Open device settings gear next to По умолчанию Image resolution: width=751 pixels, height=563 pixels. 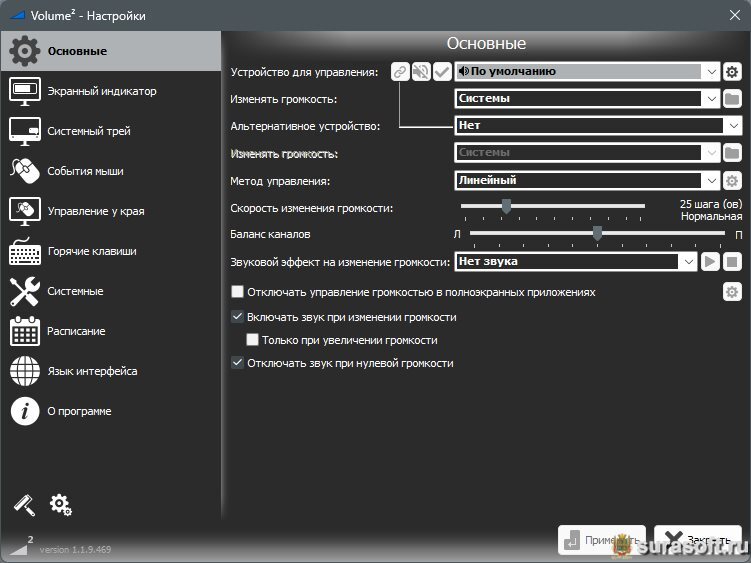point(732,72)
